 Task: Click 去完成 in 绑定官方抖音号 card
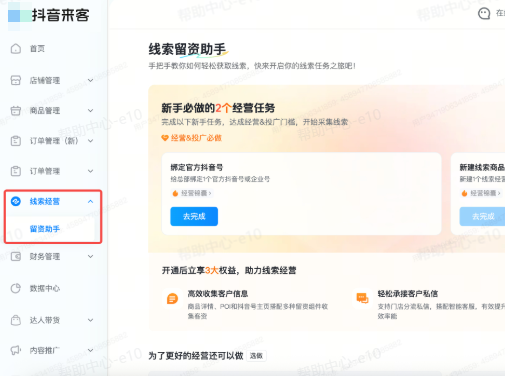194,216
